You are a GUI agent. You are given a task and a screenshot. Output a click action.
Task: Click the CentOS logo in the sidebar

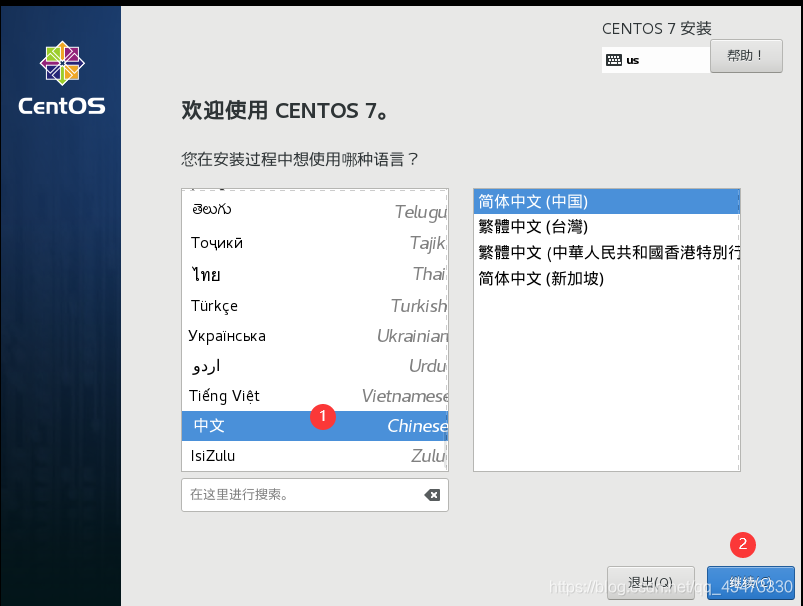tap(62, 78)
